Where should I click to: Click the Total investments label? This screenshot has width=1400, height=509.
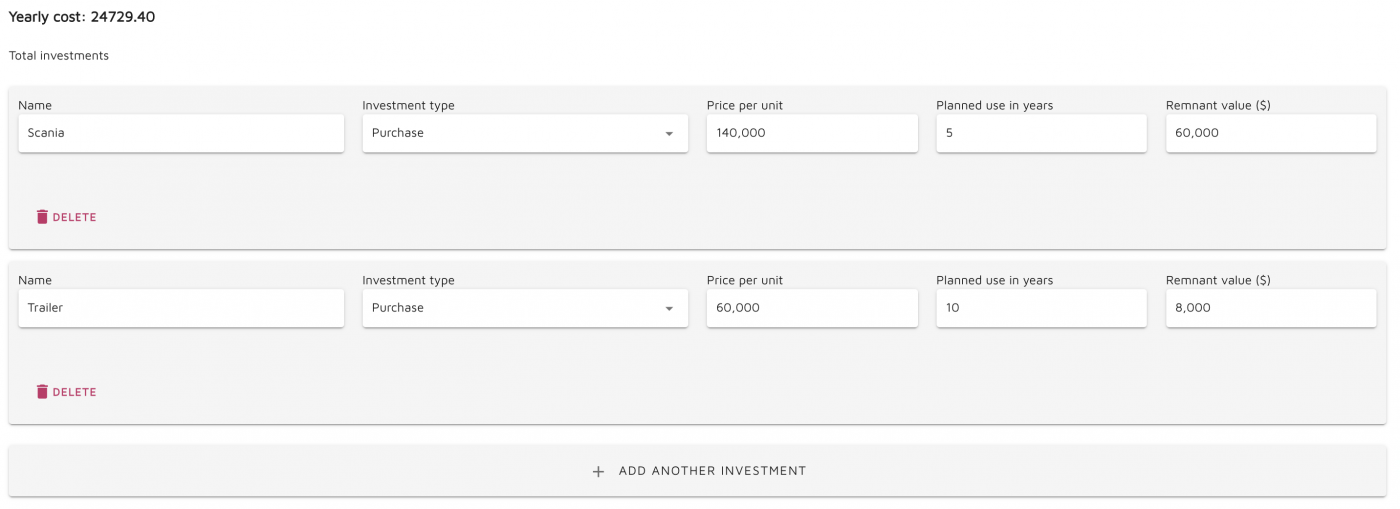tap(59, 56)
